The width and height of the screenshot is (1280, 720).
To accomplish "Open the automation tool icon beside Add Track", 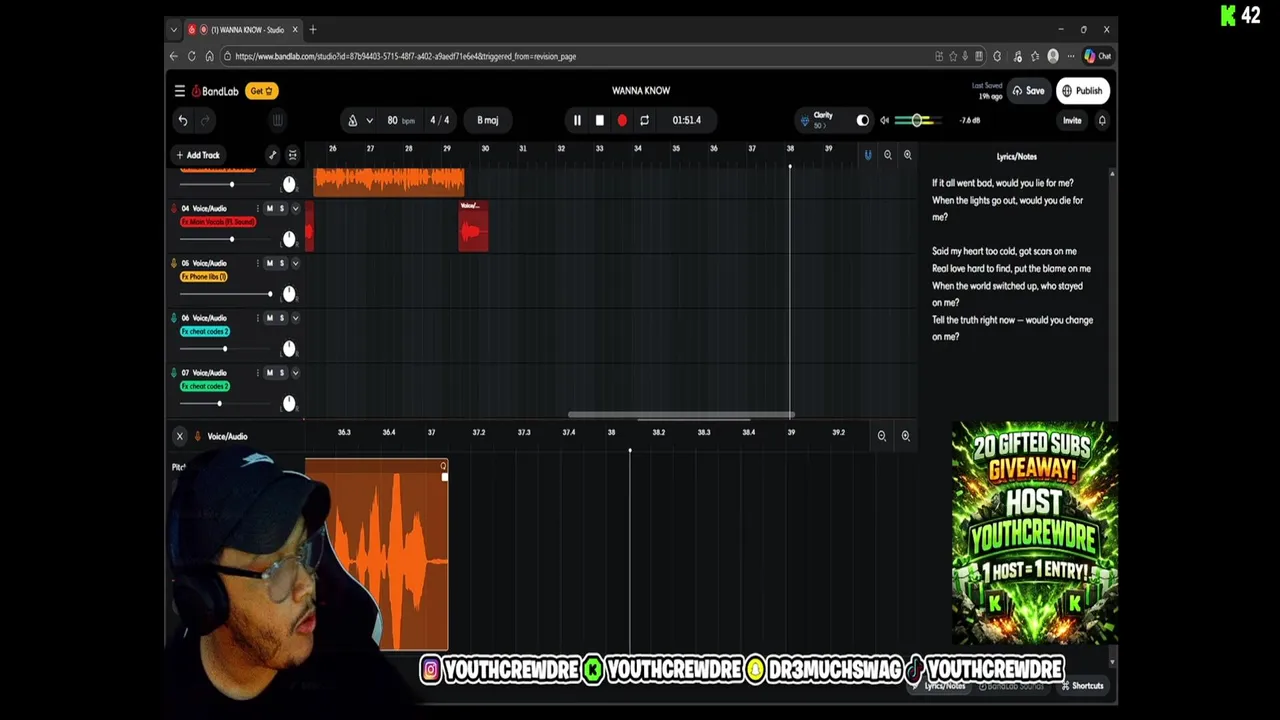I will point(272,155).
